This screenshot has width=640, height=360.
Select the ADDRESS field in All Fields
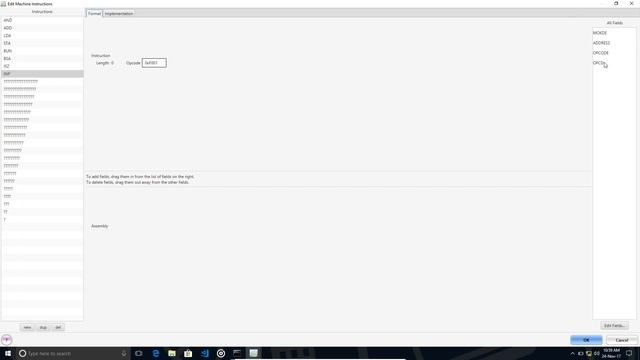[602, 43]
